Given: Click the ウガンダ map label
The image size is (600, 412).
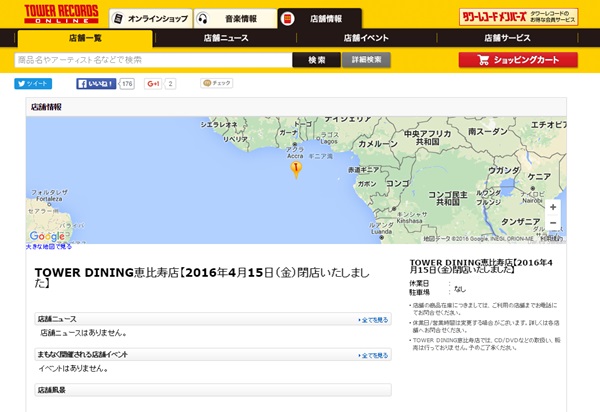Looking at the screenshot, I should (x=504, y=171).
